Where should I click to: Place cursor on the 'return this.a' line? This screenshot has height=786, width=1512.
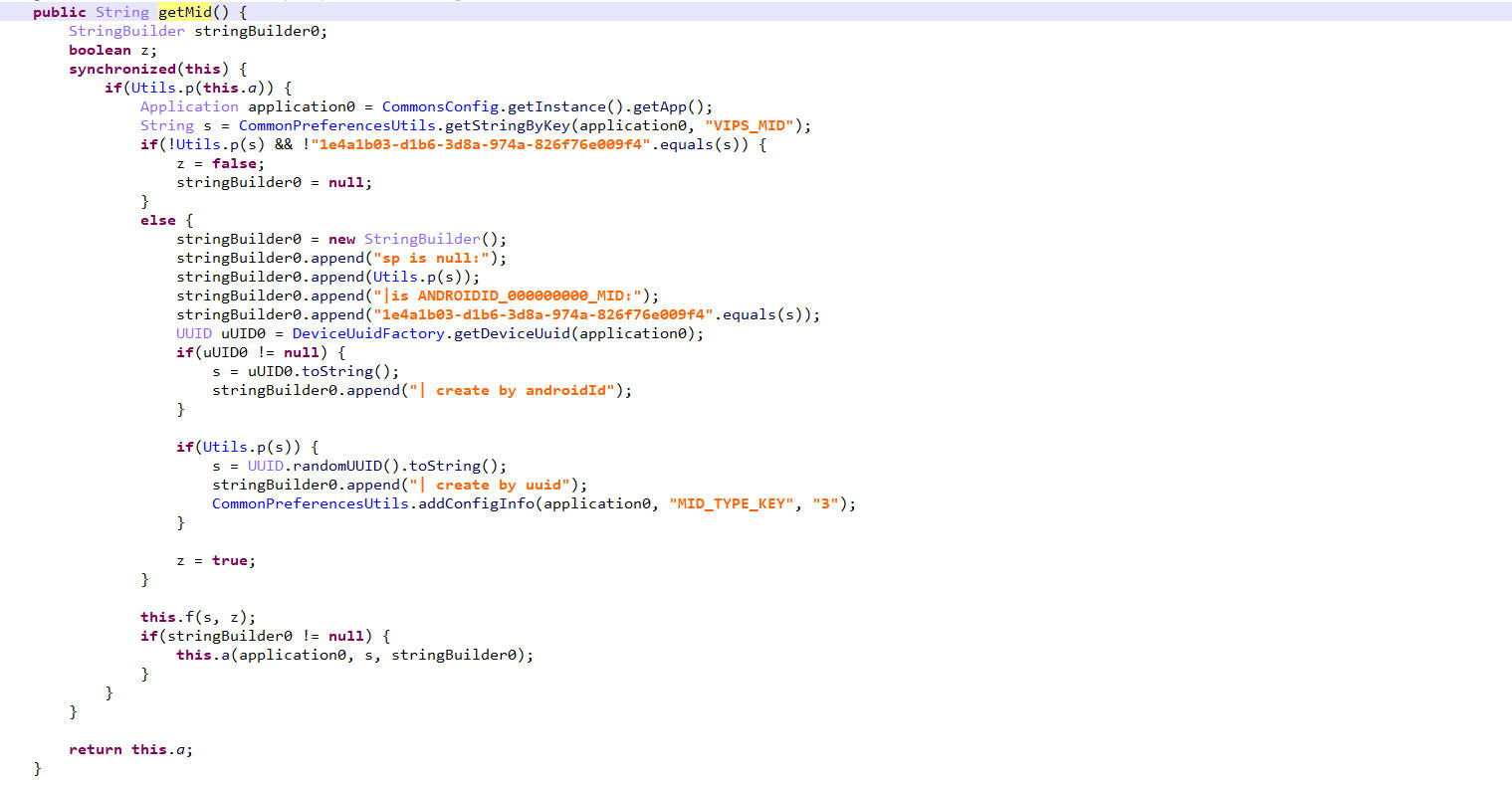click(x=130, y=749)
